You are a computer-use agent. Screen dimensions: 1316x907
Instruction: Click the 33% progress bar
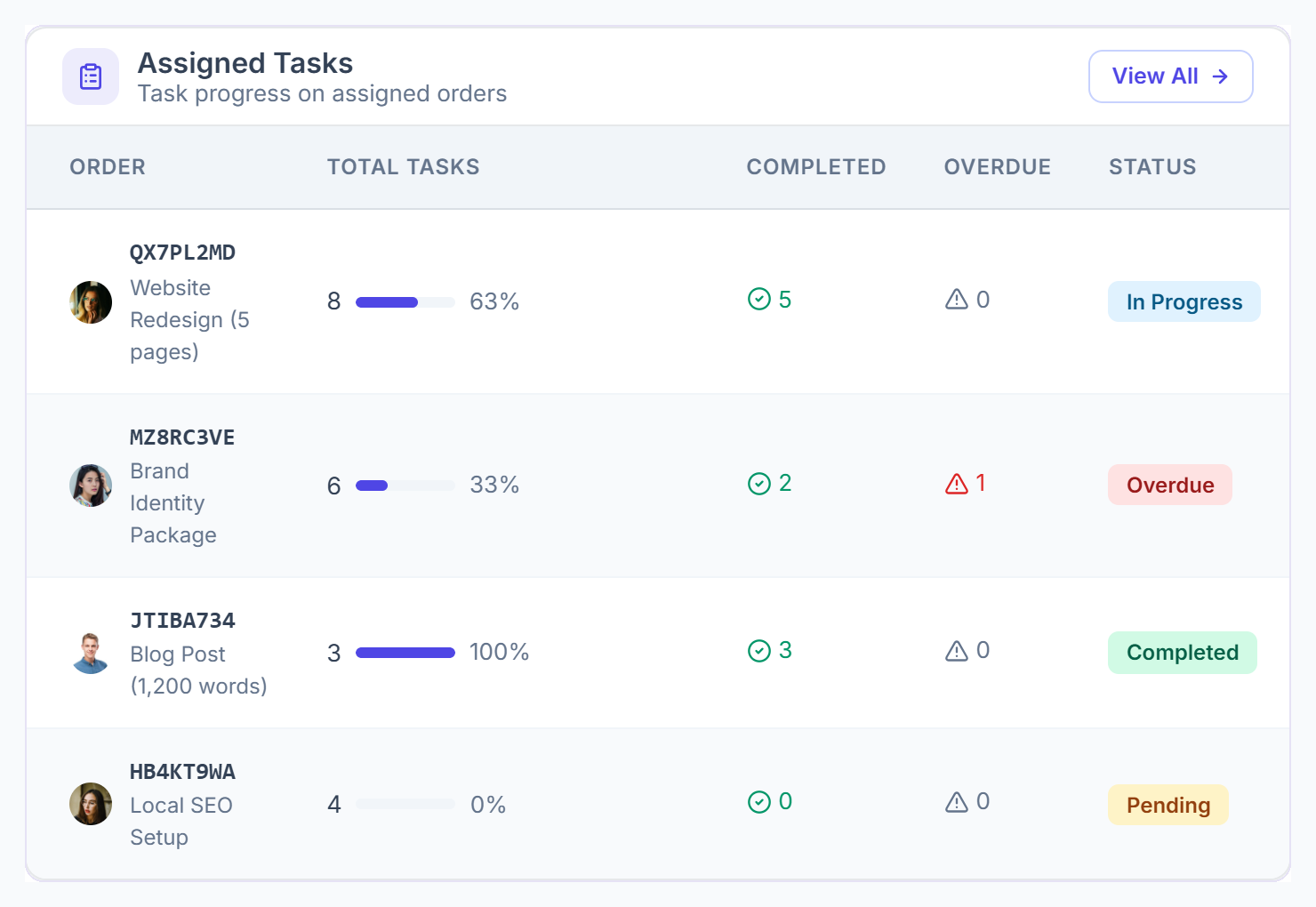click(405, 486)
